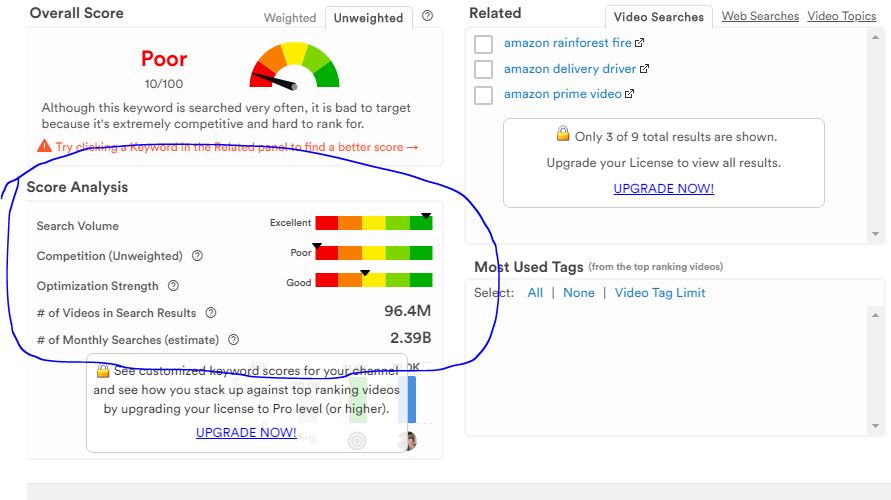Open help icon for Monthly Searches estimate
This screenshot has width=891, height=500.
234,340
